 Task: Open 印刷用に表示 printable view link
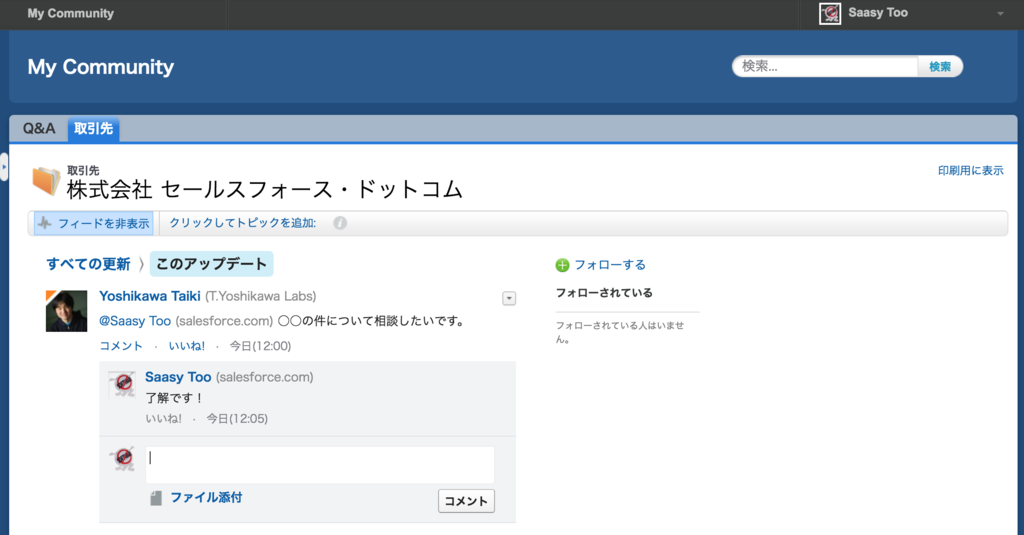[970, 170]
